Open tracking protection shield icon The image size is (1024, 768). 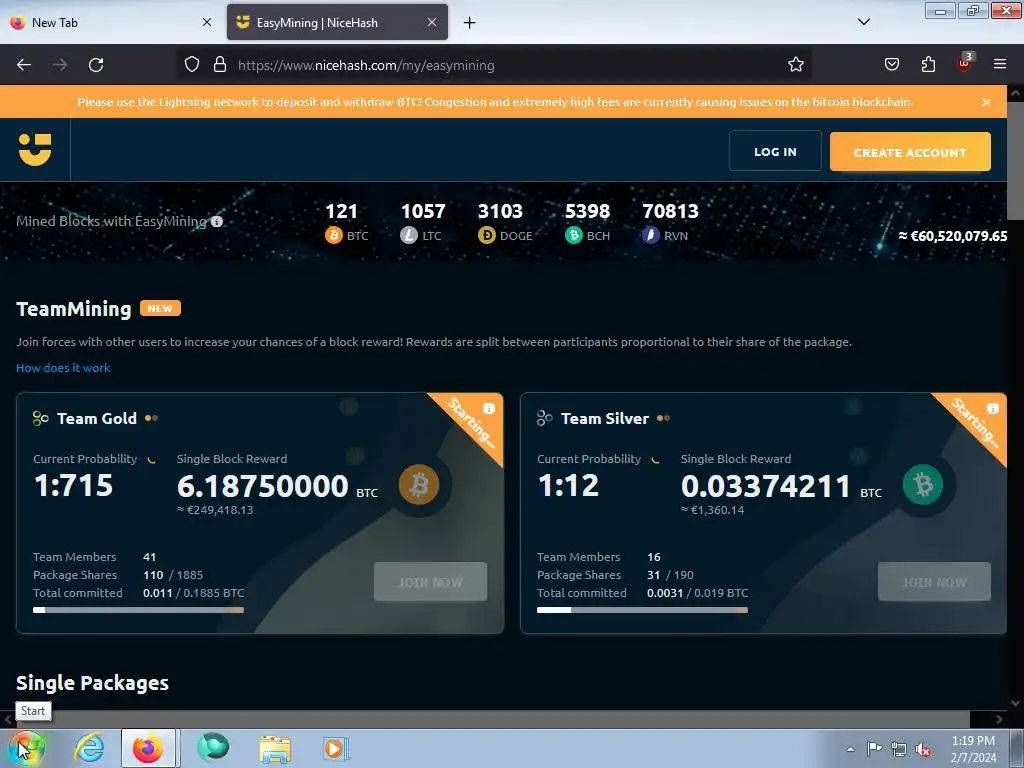(191, 65)
